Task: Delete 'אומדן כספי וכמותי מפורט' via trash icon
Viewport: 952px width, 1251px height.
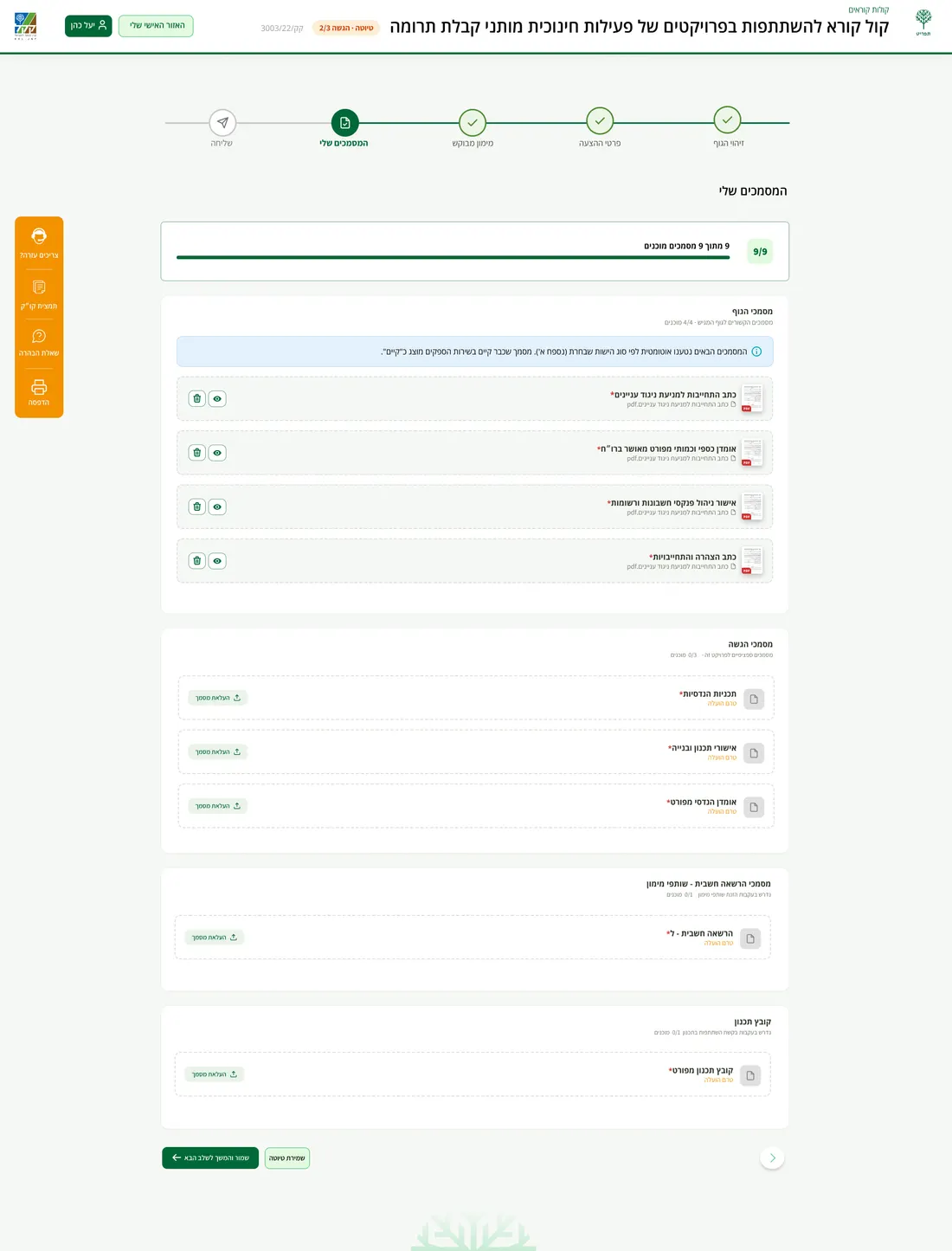Action: (x=197, y=453)
